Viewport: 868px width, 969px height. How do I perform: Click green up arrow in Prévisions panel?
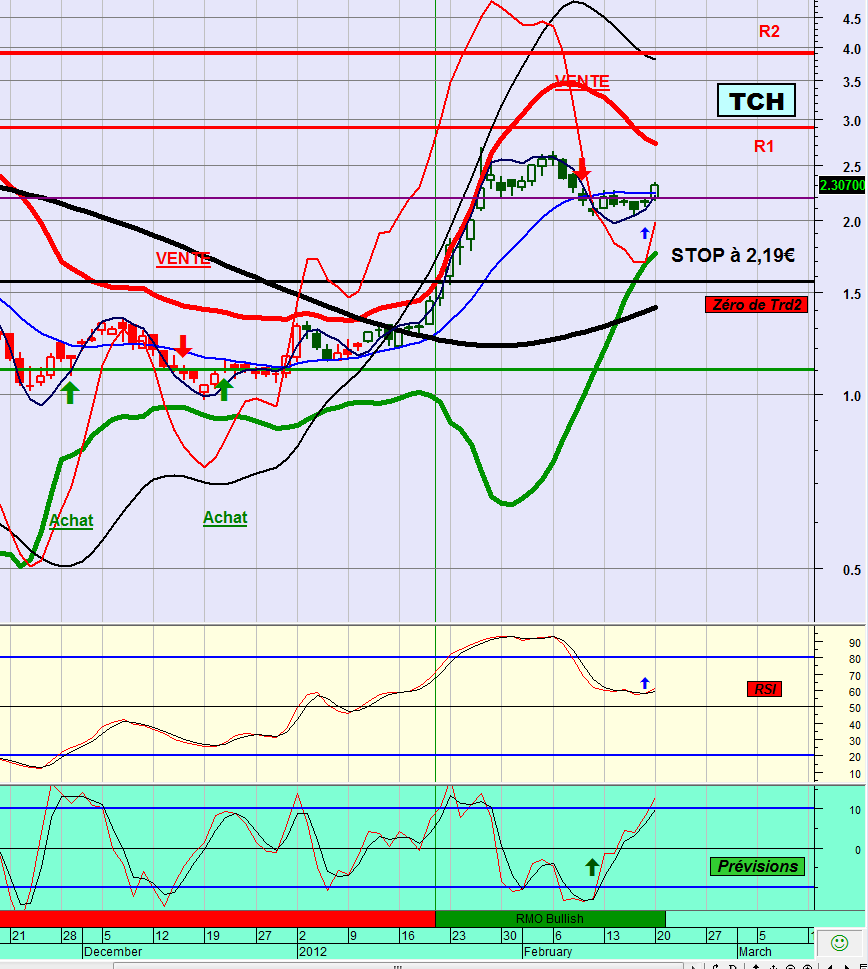[x=592, y=867]
